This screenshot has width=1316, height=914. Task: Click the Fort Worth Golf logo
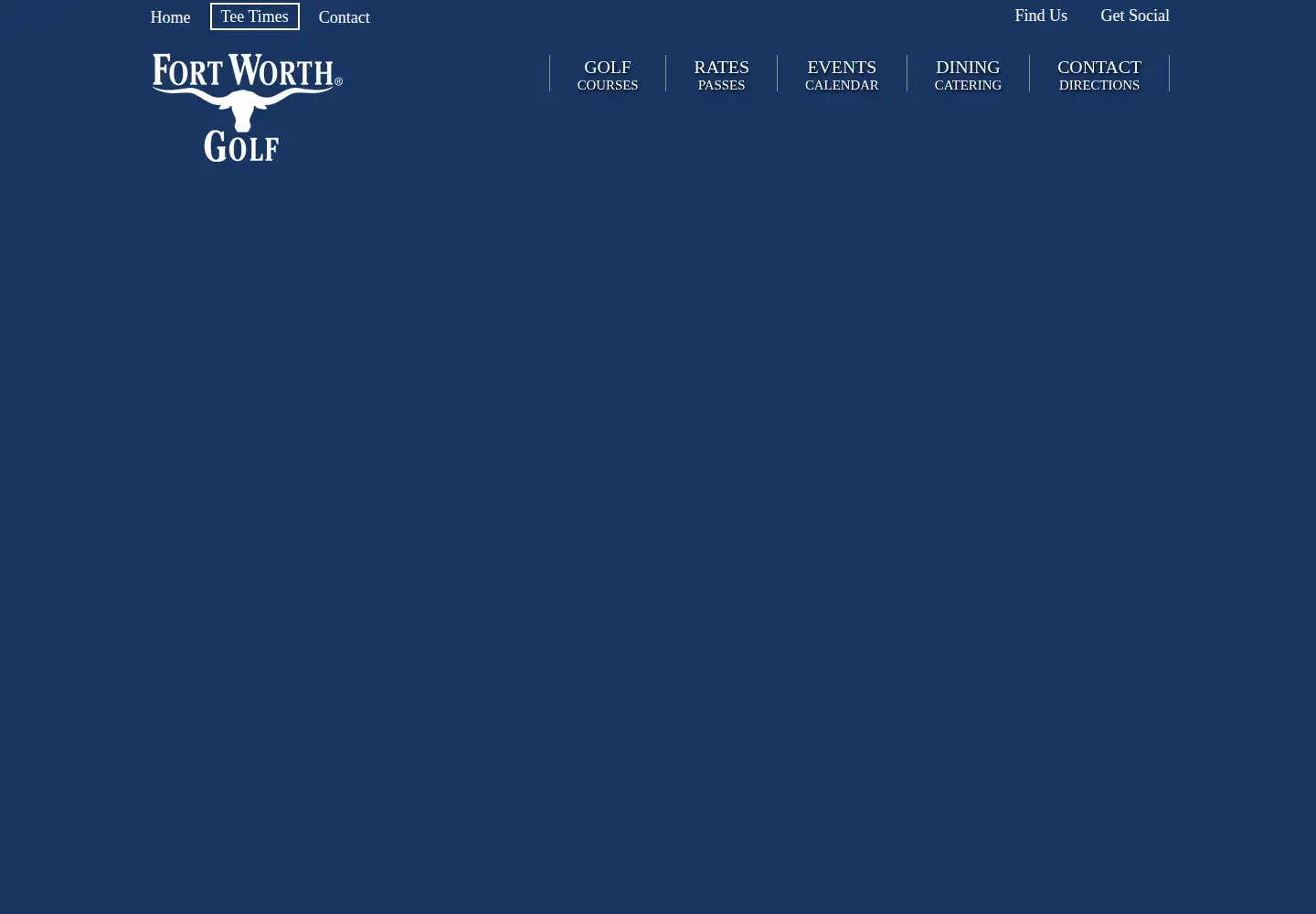click(x=247, y=108)
